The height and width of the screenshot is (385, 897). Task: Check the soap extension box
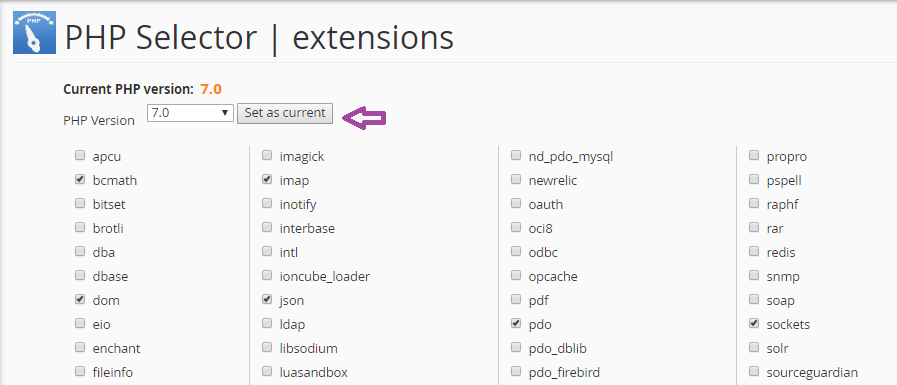[x=754, y=299]
